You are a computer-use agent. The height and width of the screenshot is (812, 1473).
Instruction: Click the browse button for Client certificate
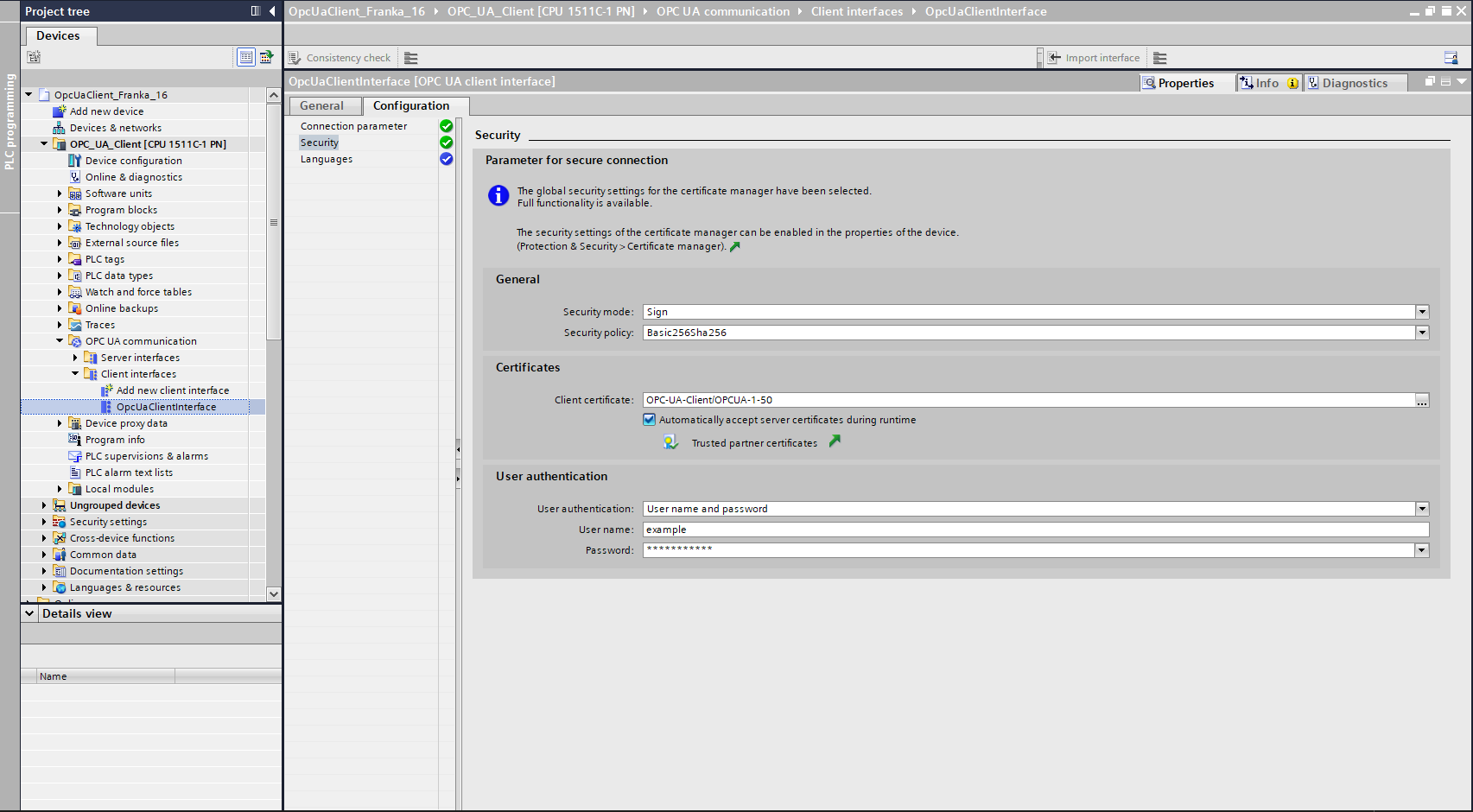[1422, 399]
